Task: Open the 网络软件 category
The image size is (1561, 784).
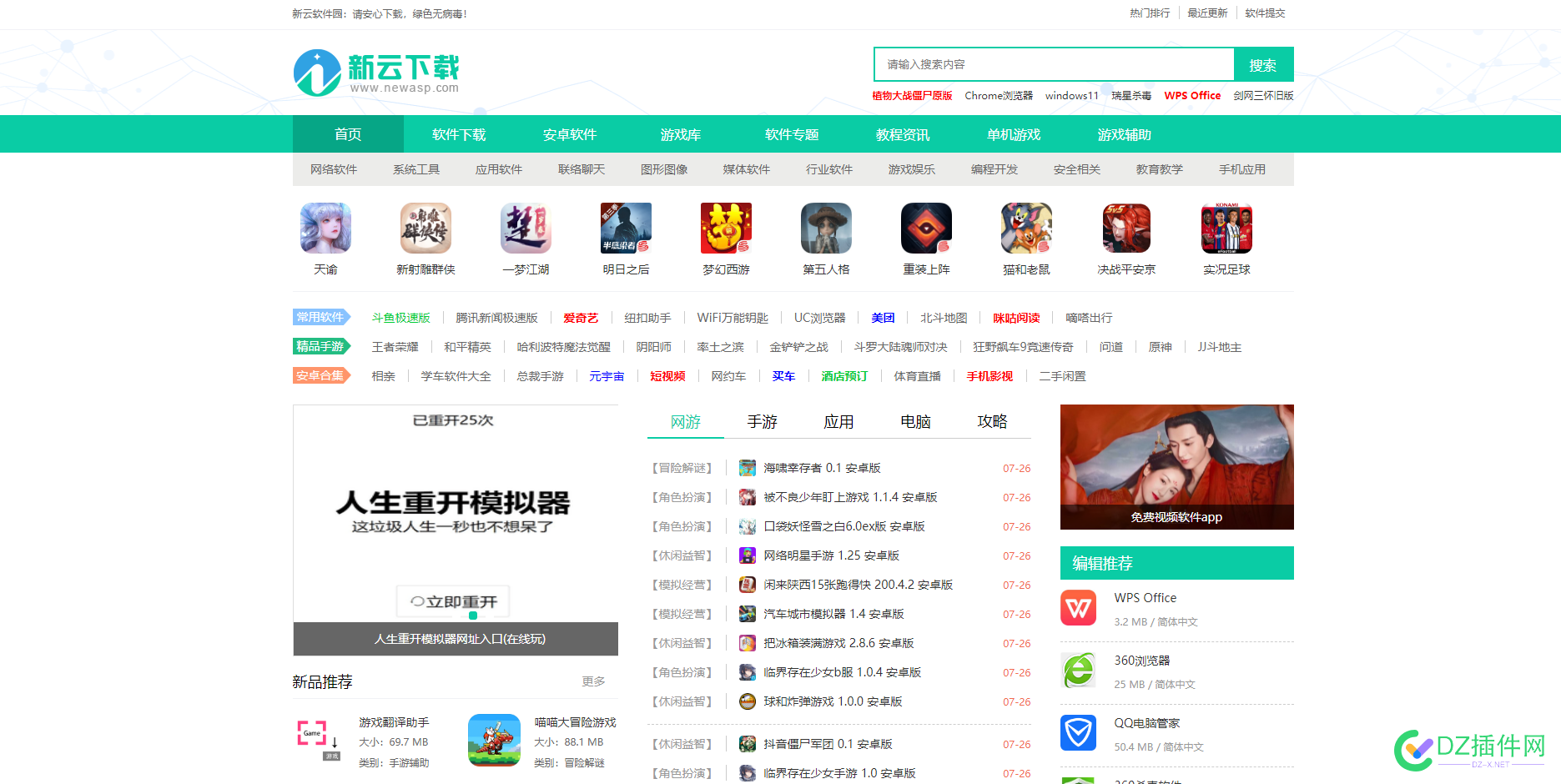Action: (x=334, y=169)
